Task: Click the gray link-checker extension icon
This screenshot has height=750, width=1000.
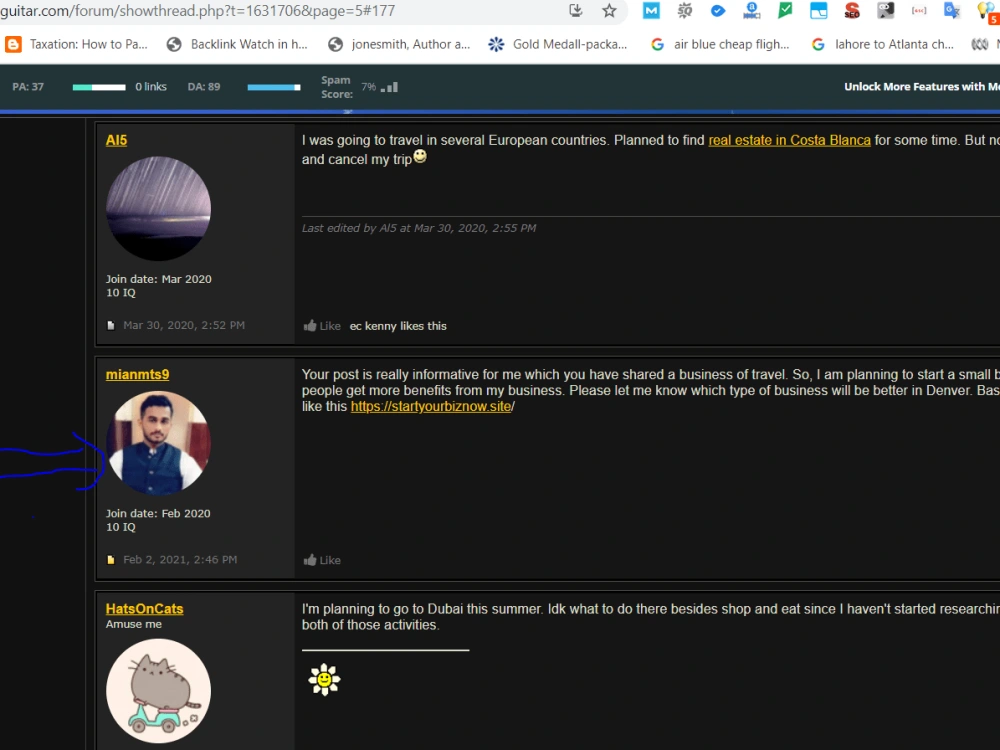Action: (885, 10)
